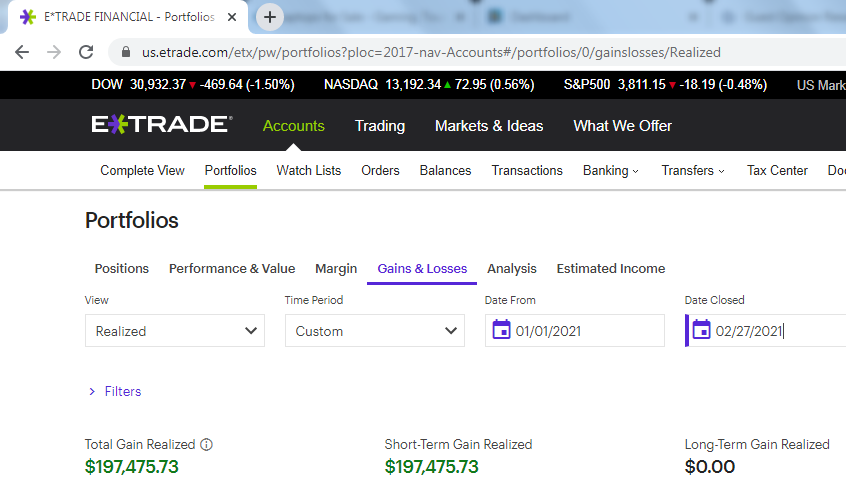The height and width of the screenshot is (489, 846).
Task: Click the Short-Term Gain Realized amount
Action: (x=432, y=467)
